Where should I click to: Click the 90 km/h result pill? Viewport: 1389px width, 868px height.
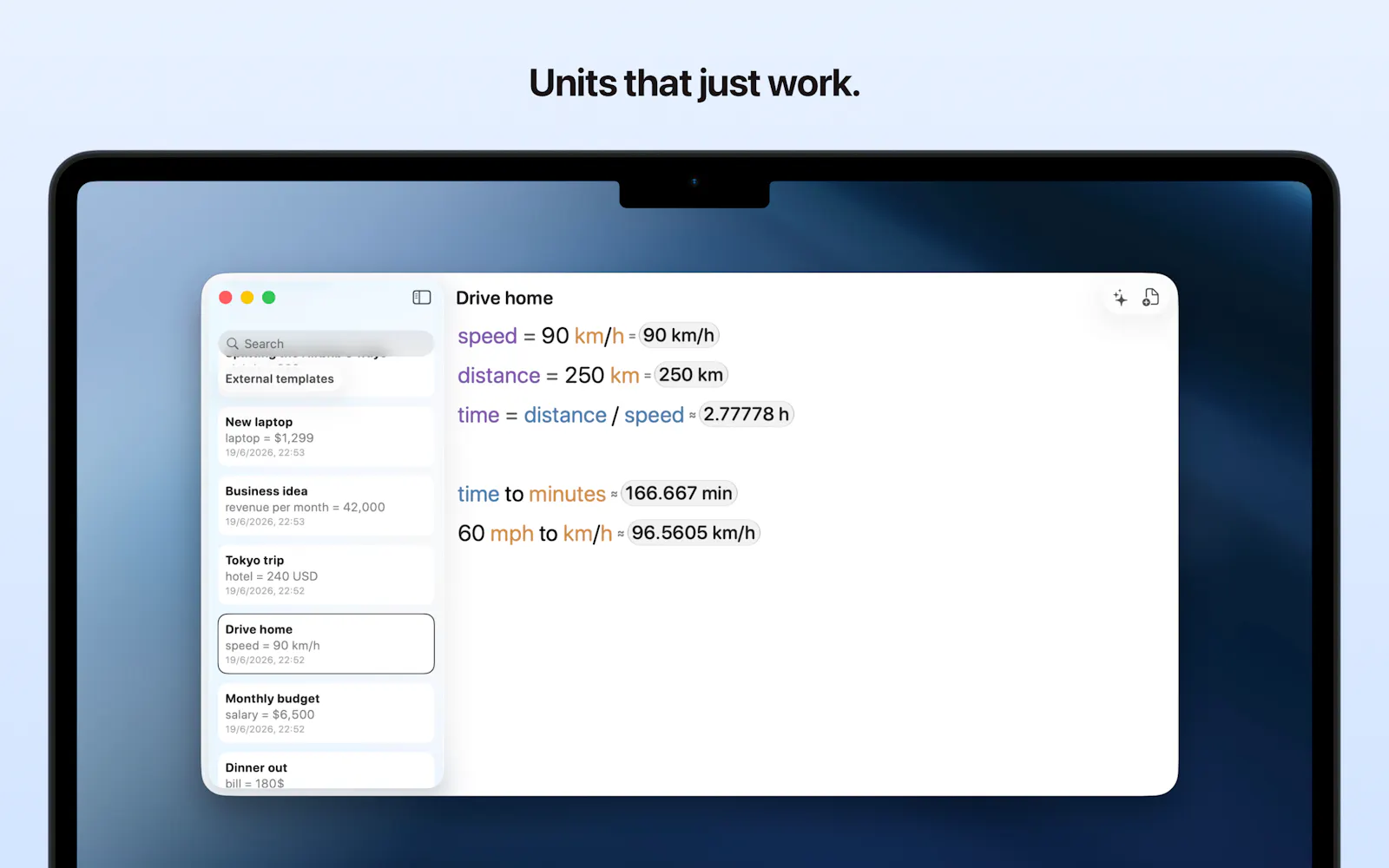coord(679,335)
